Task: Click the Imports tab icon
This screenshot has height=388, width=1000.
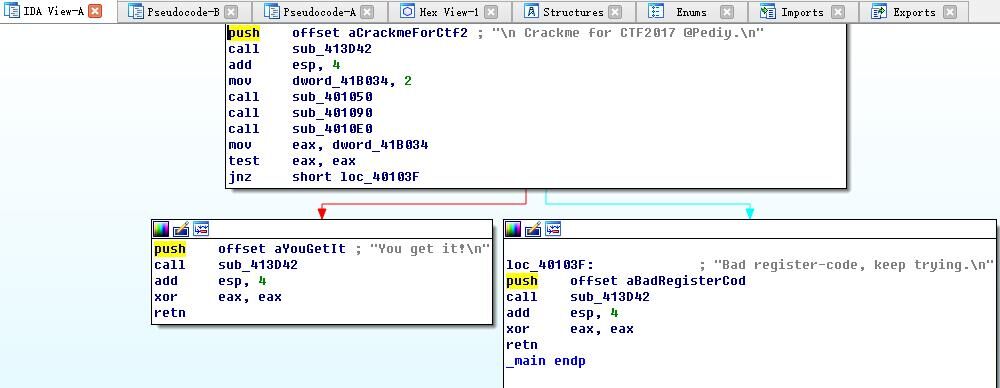Action: point(767,11)
